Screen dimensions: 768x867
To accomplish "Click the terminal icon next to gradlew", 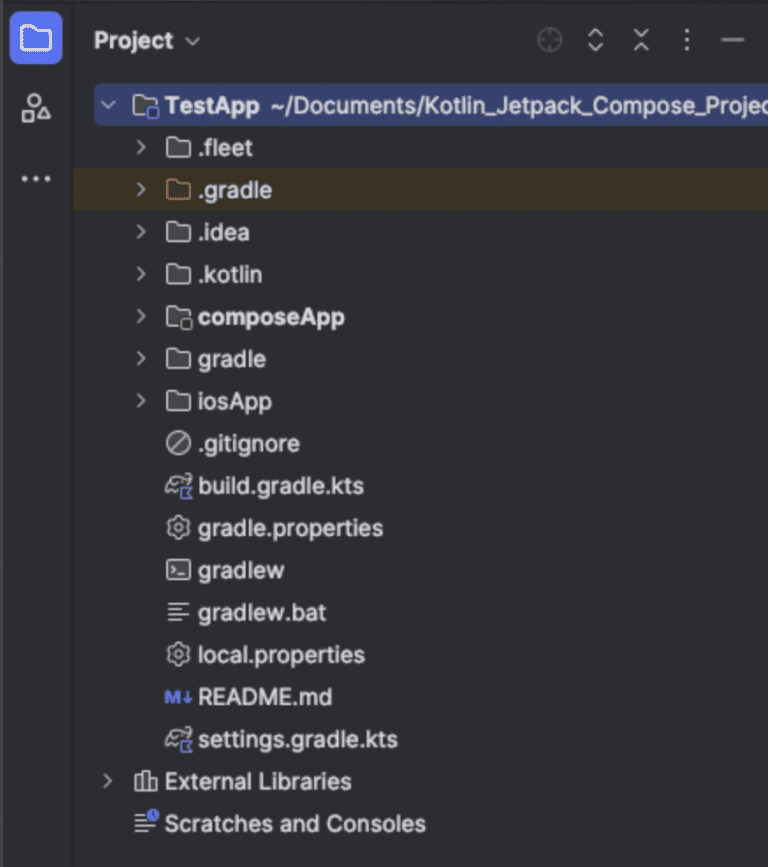I will 178,570.
